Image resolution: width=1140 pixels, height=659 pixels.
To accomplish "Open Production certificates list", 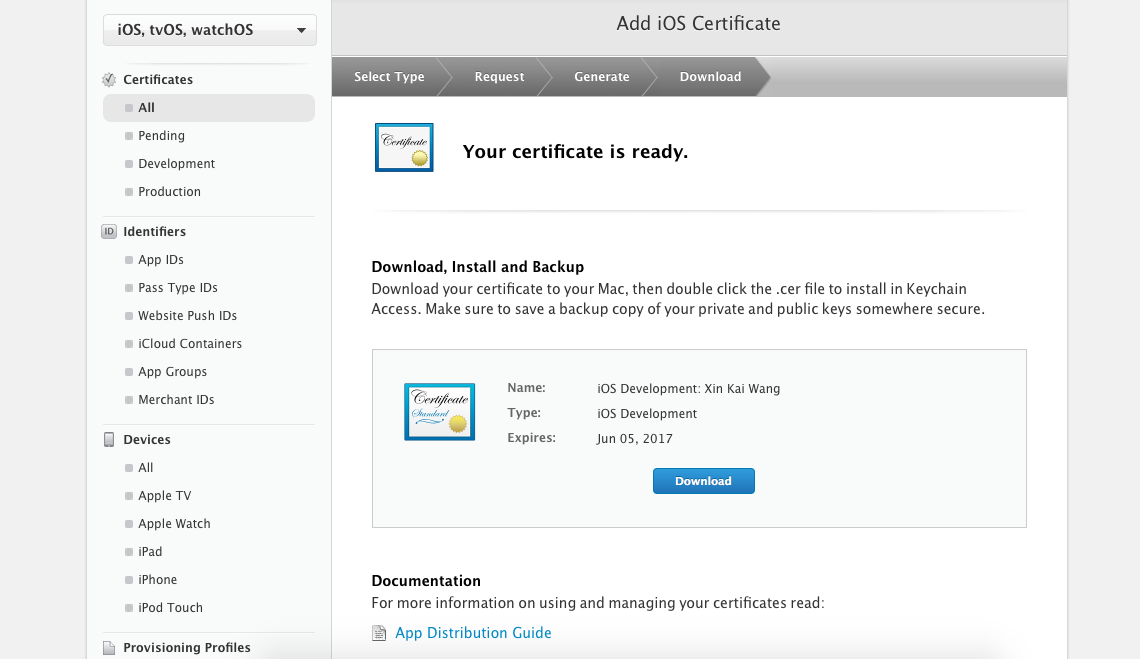I will pyautogui.click(x=169, y=192).
